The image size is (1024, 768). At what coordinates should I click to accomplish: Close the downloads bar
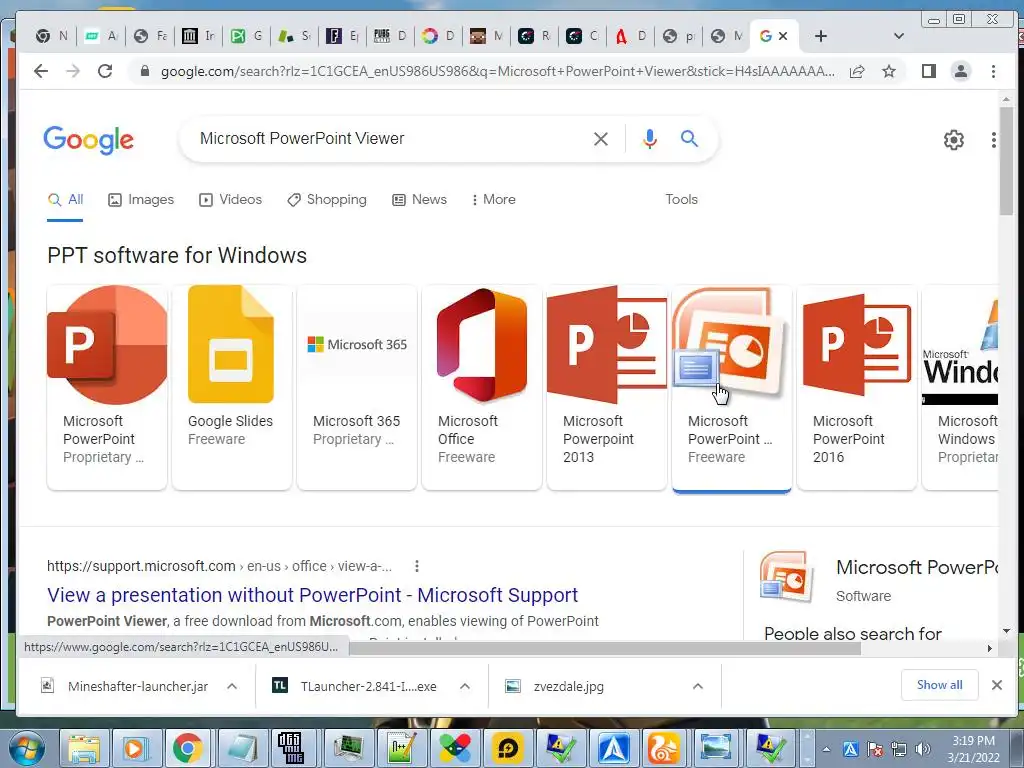click(x=997, y=685)
